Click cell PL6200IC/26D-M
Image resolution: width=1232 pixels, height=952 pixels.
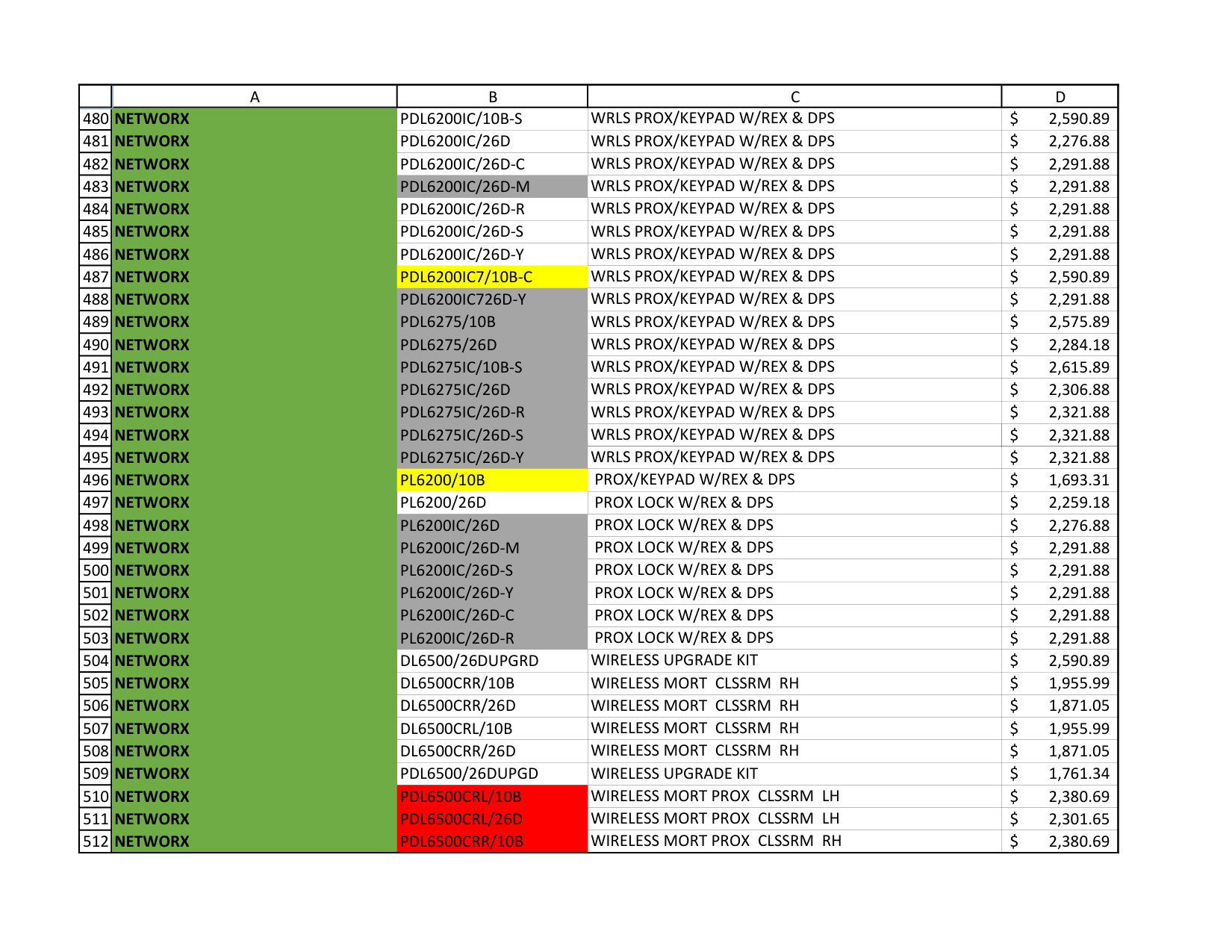492,548
